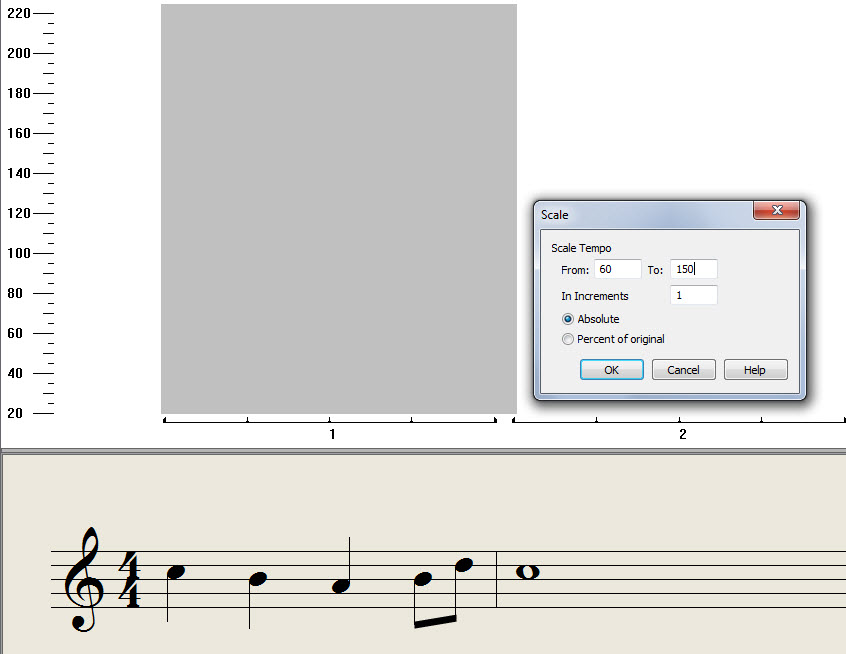Viewport: 846px width, 654px height.
Task: Focus the In Increments input field
Action: 693,295
